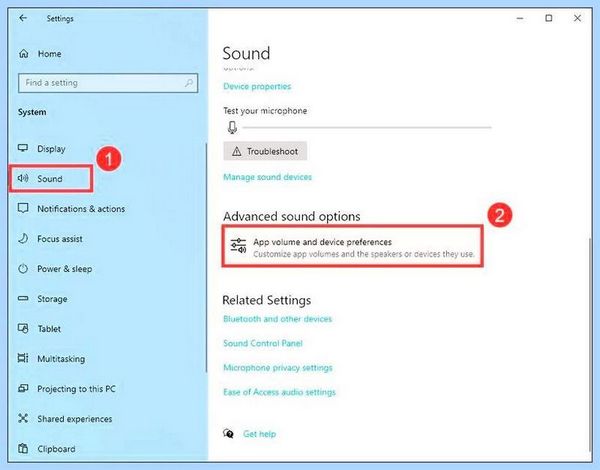The width and height of the screenshot is (600, 470).
Task: Open Multitasking settings
Action: 61,359
